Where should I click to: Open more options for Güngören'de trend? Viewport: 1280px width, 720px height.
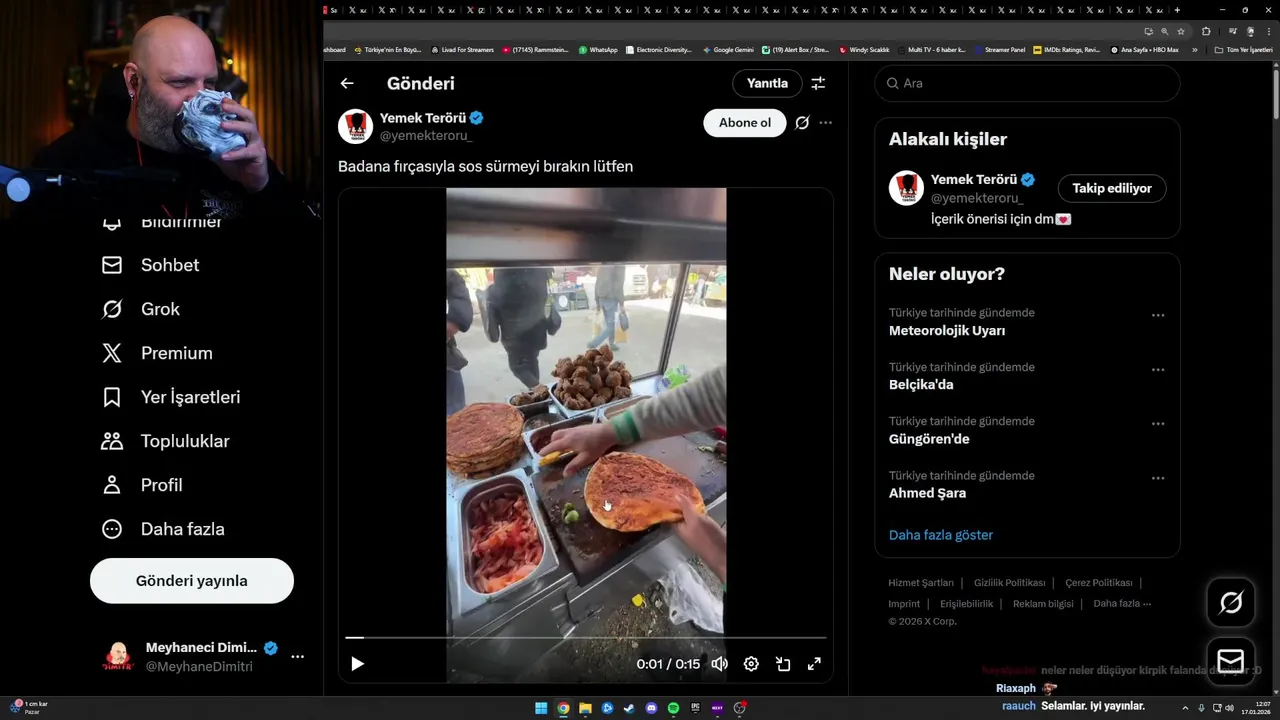point(1158,423)
